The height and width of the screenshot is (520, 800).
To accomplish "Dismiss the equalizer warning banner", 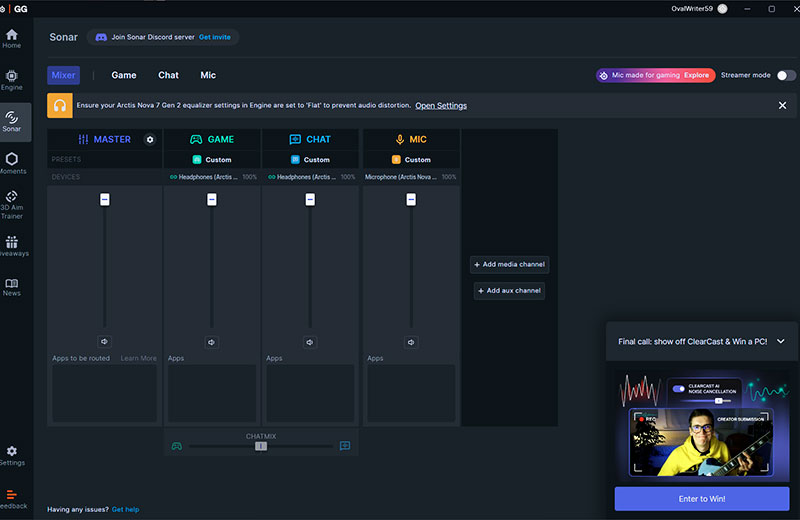I will [782, 105].
